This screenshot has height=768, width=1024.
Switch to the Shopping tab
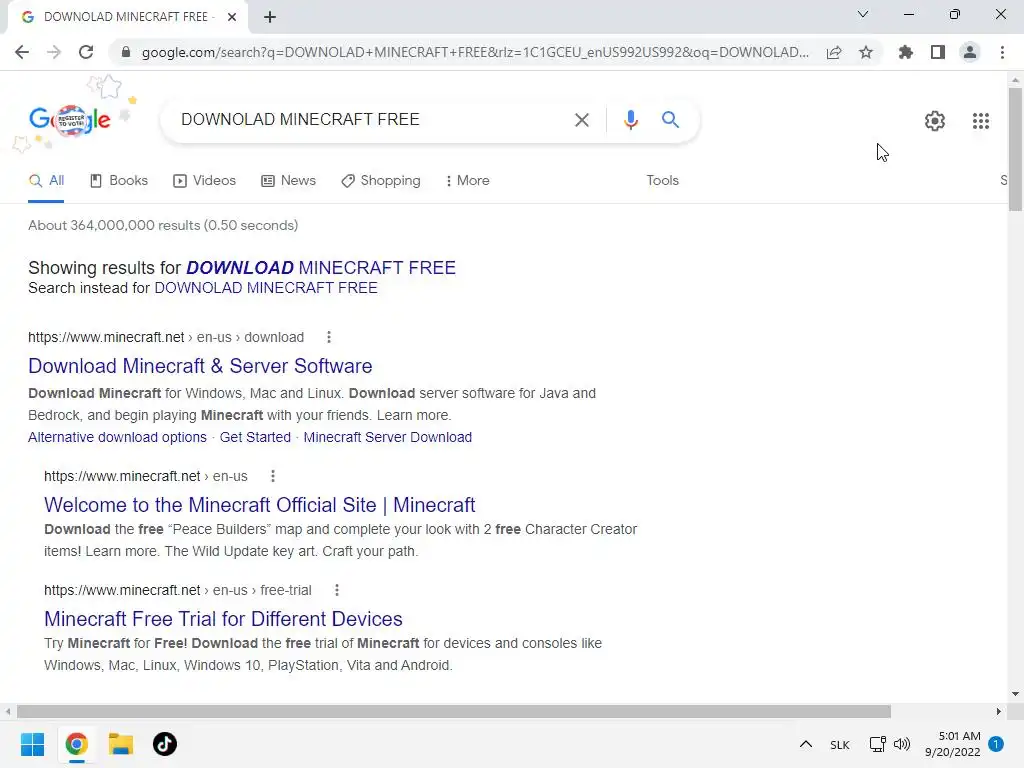click(381, 181)
